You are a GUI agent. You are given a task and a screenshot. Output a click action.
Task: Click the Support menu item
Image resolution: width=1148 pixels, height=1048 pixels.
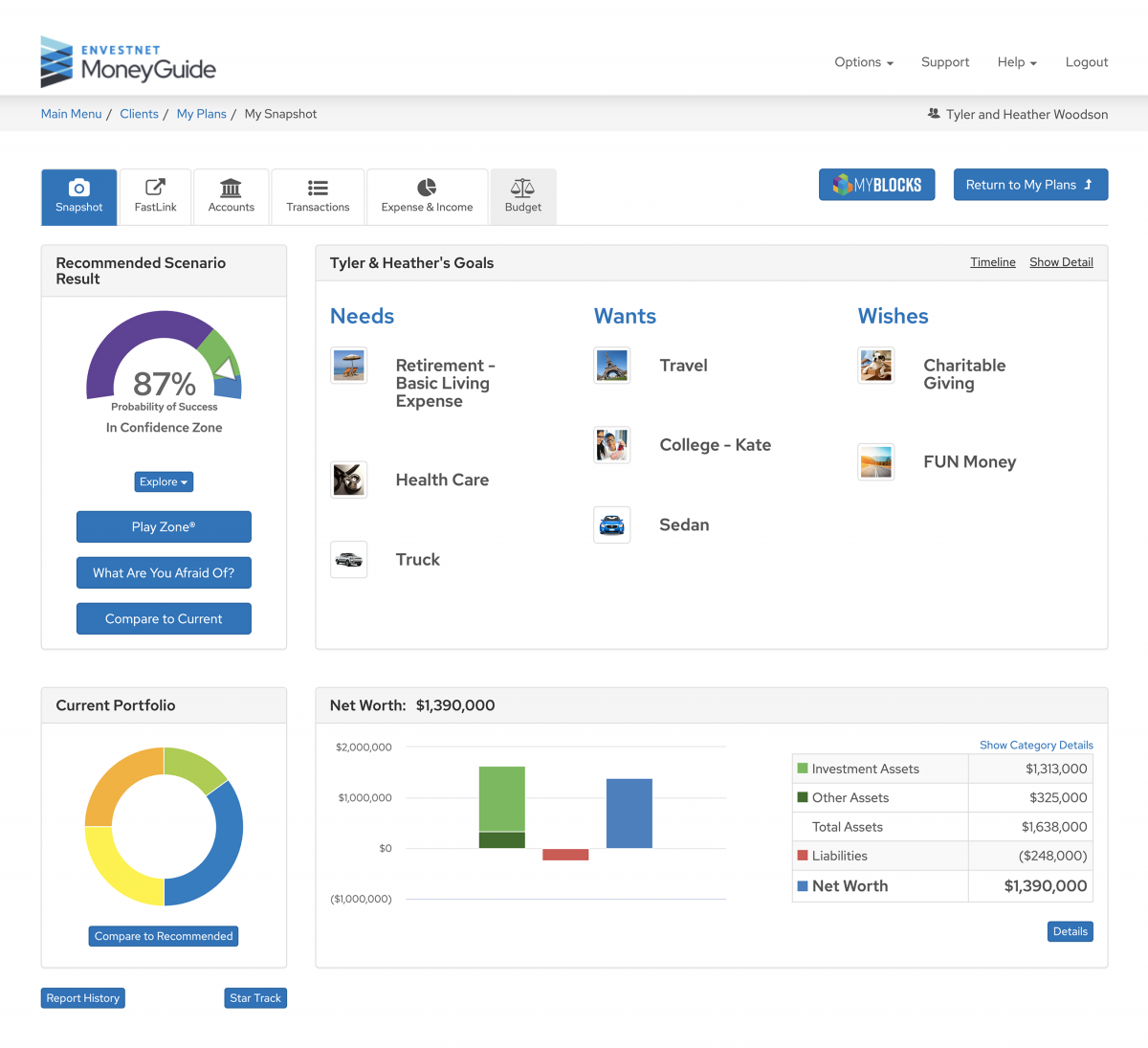coord(944,62)
